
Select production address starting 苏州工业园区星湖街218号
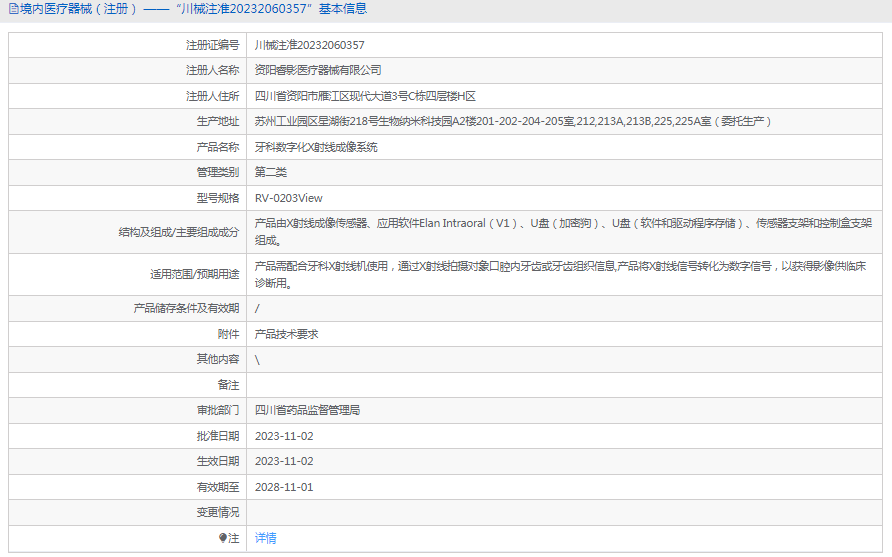(513, 121)
